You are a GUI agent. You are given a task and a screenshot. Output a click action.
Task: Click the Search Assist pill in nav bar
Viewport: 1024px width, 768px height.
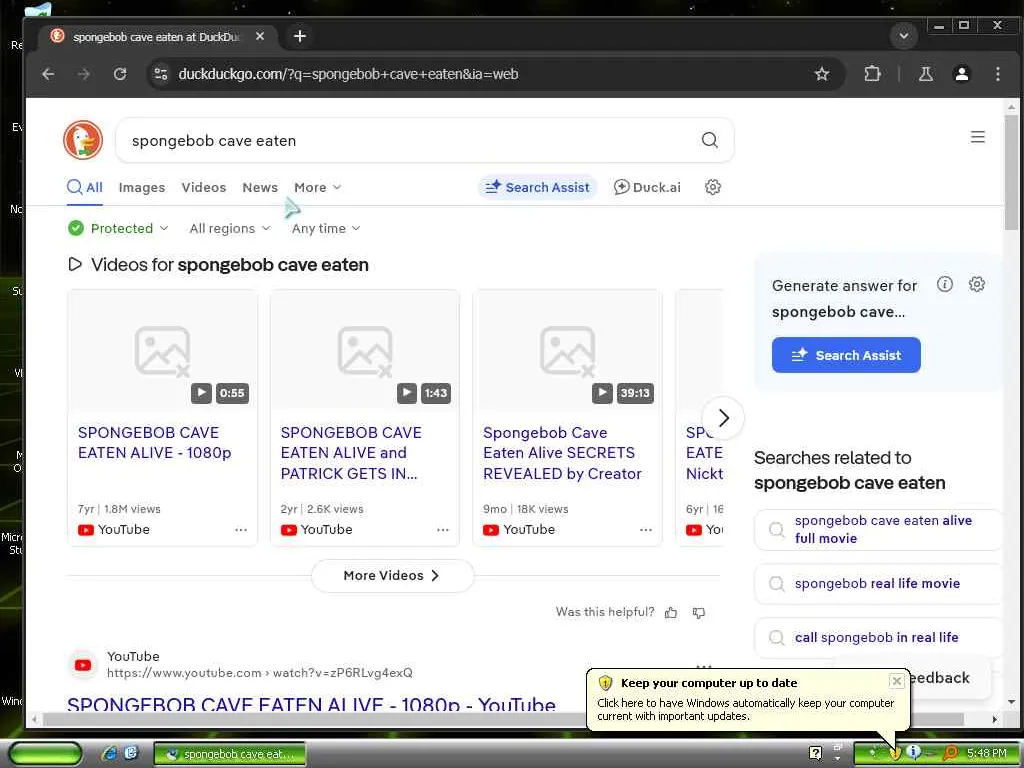pyautogui.click(x=537, y=187)
